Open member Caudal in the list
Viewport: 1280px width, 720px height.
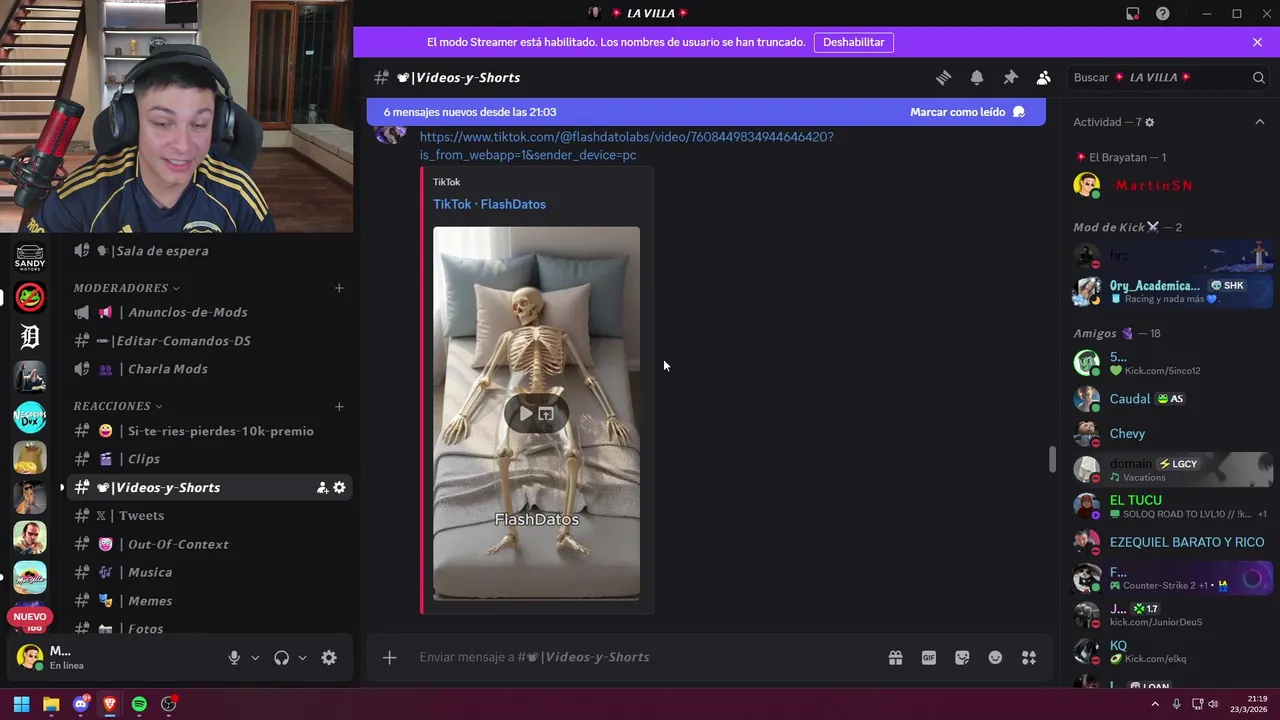(x=1170, y=399)
